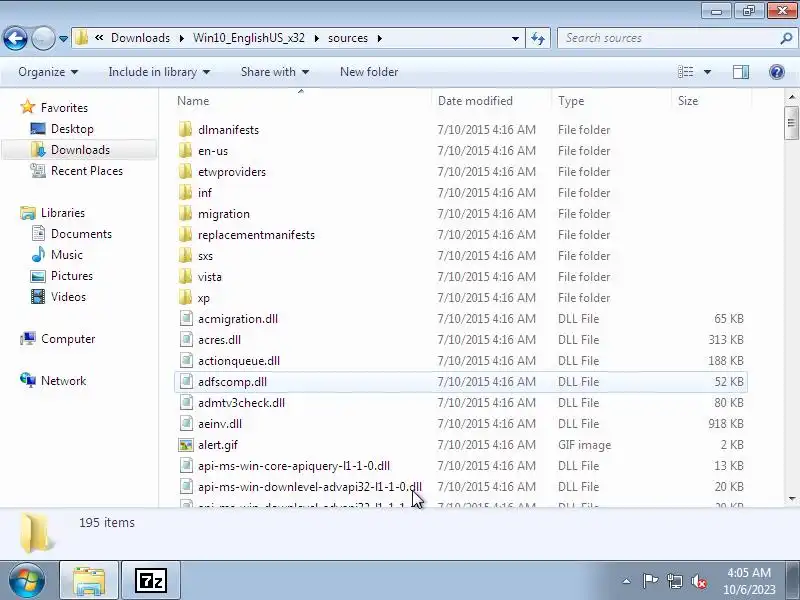Click the Forward navigation arrow
800x600 pixels.
[x=43, y=38]
